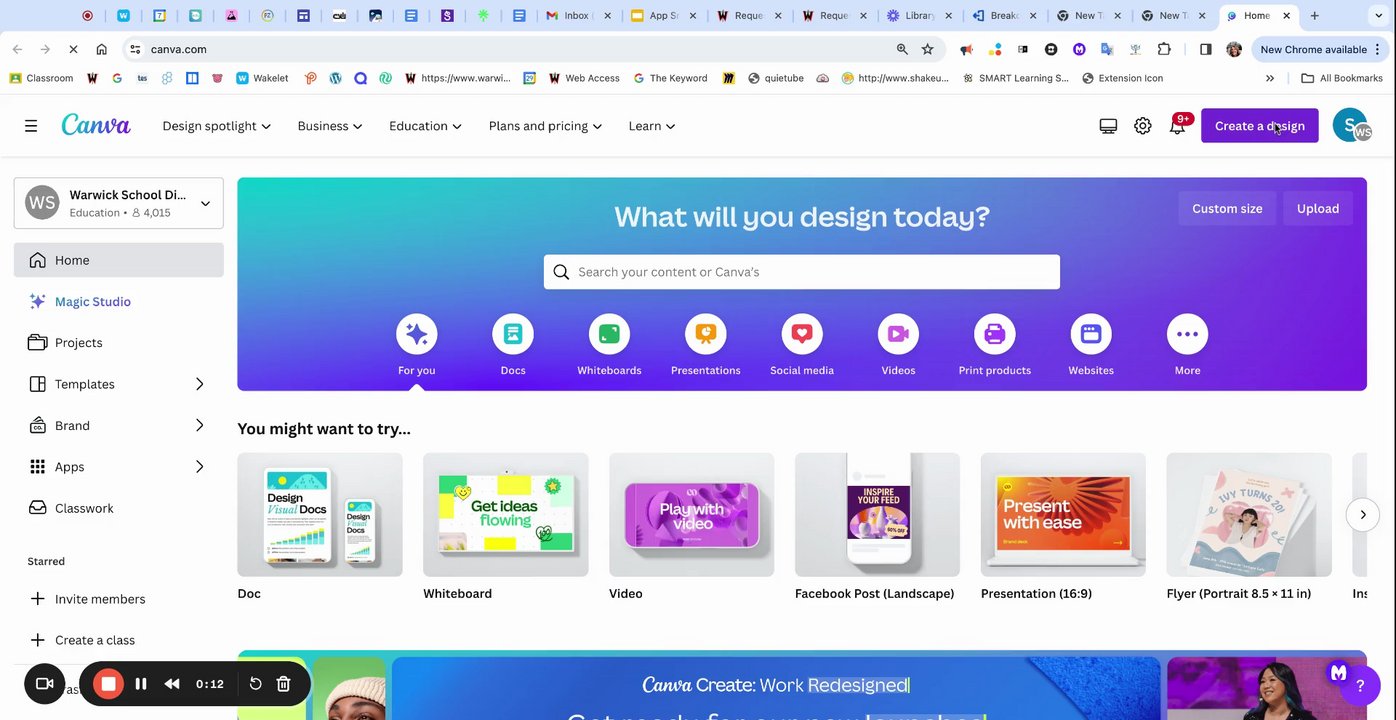Screen dimensions: 1396x720
Task: Delete the recording with trash icon
Action: [283, 684]
